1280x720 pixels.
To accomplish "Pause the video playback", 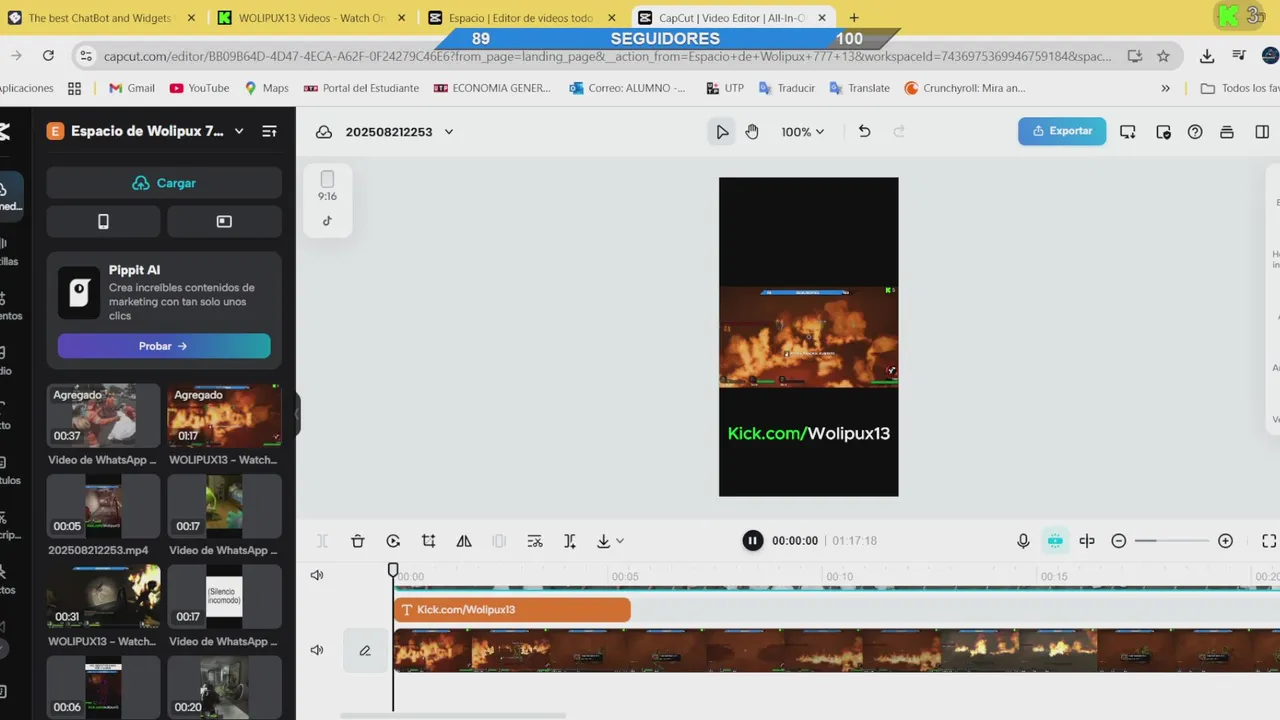I will pos(752,541).
